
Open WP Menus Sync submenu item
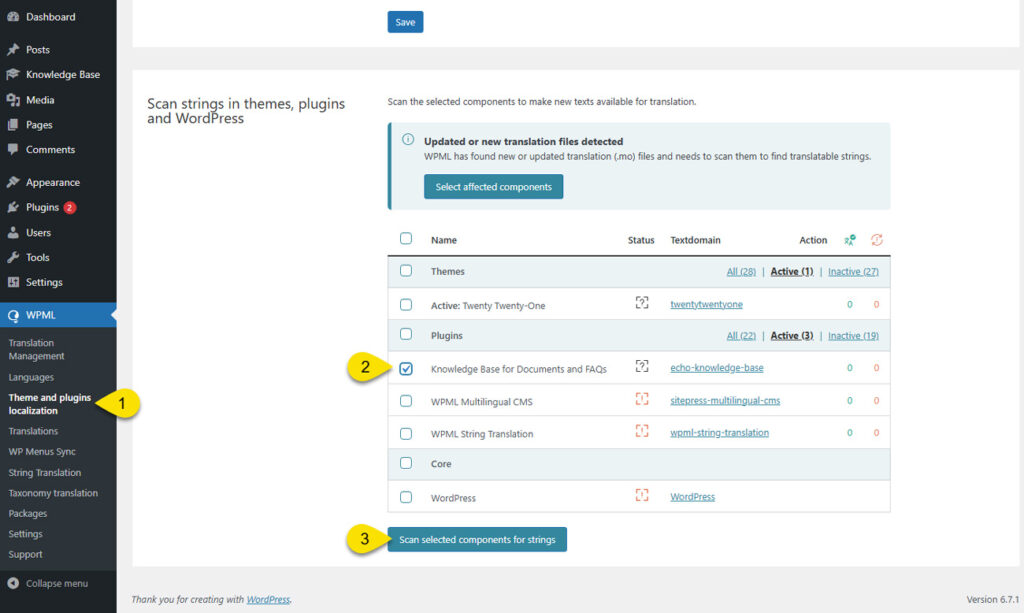coord(42,452)
